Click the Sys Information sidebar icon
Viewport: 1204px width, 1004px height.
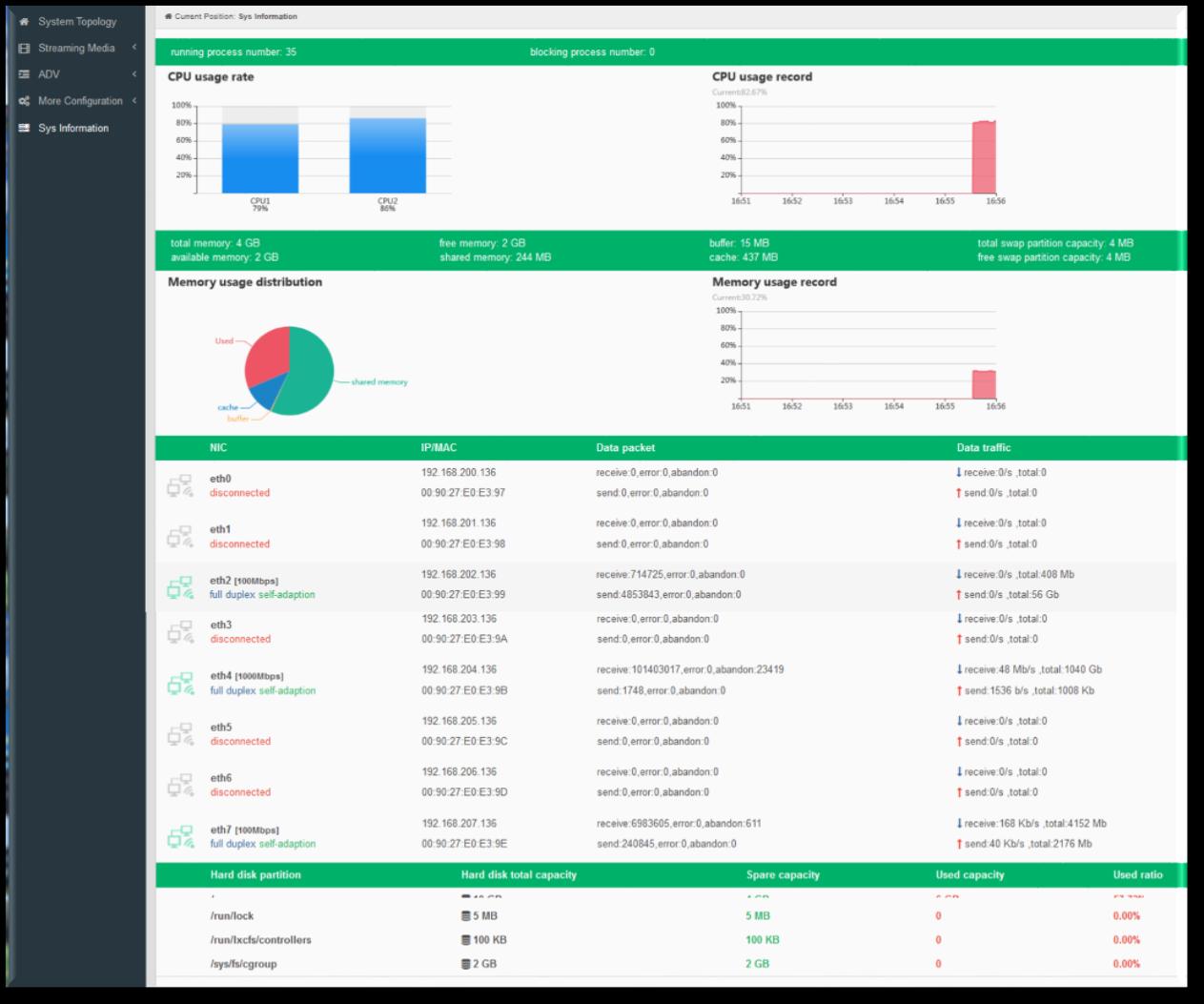point(25,128)
